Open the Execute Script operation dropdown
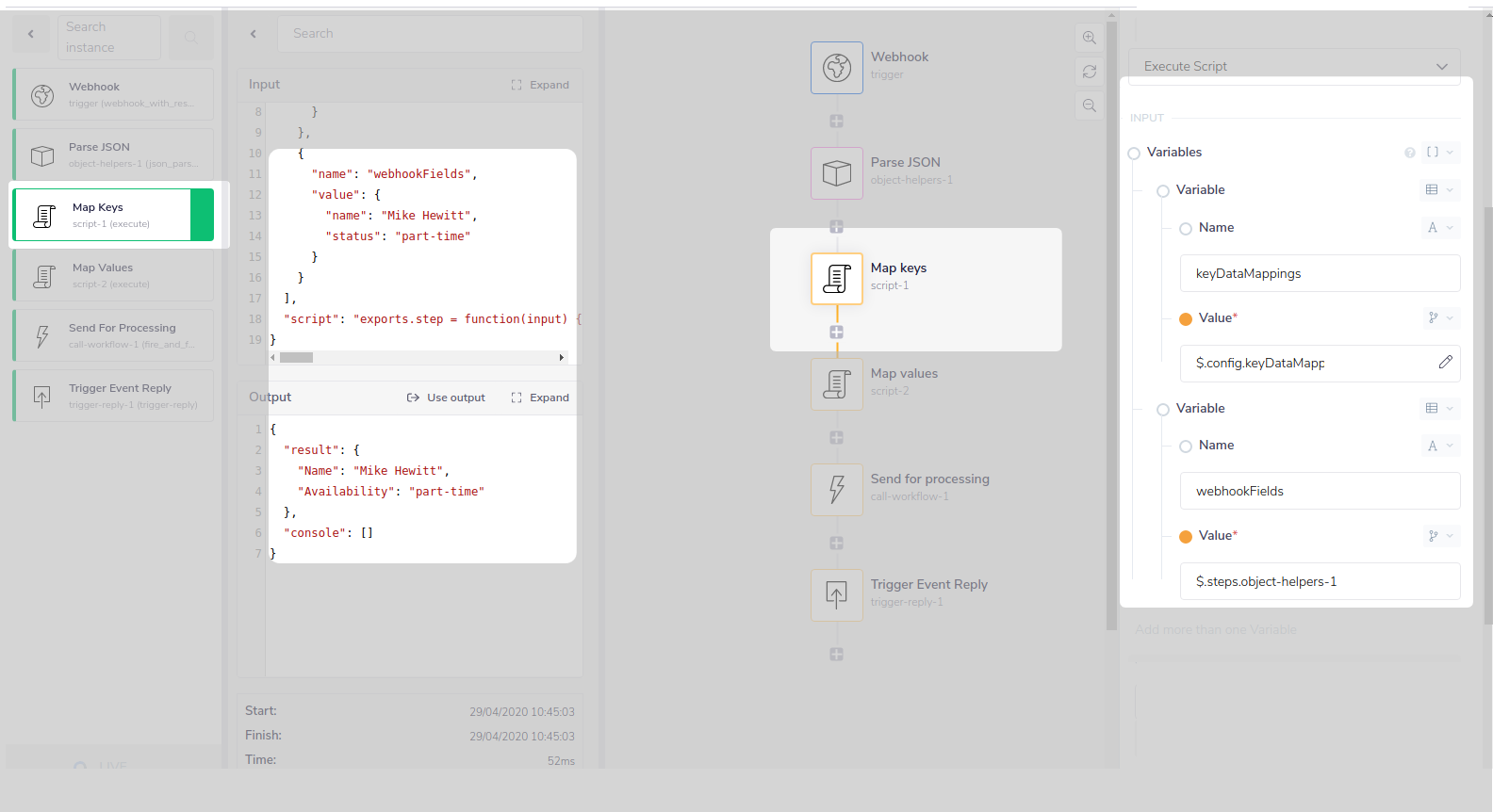Viewport: 1493px width, 812px height. 1293,66
